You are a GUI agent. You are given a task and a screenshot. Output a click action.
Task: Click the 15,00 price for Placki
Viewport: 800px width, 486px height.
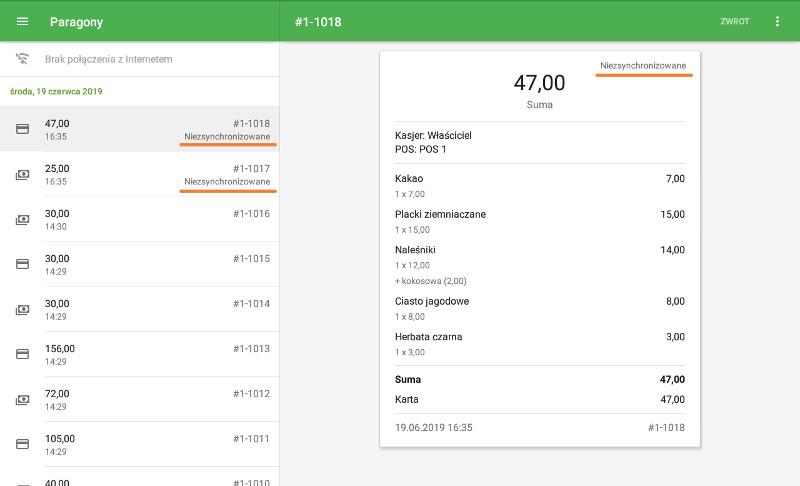point(672,214)
